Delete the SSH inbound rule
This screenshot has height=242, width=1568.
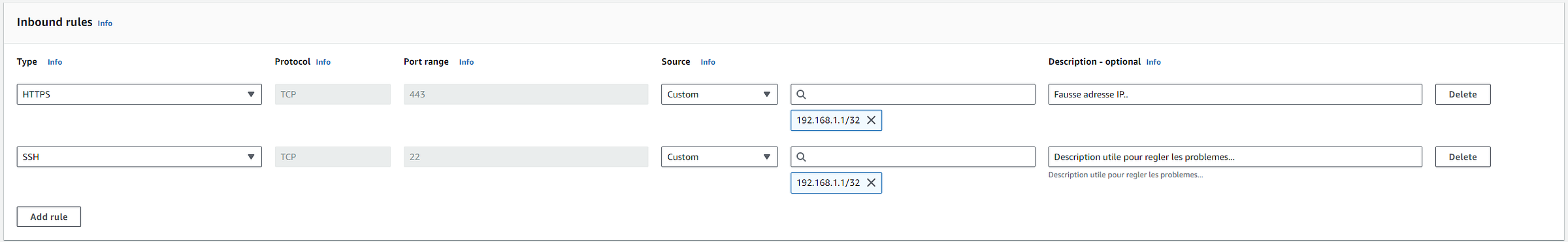[1463, 157]
